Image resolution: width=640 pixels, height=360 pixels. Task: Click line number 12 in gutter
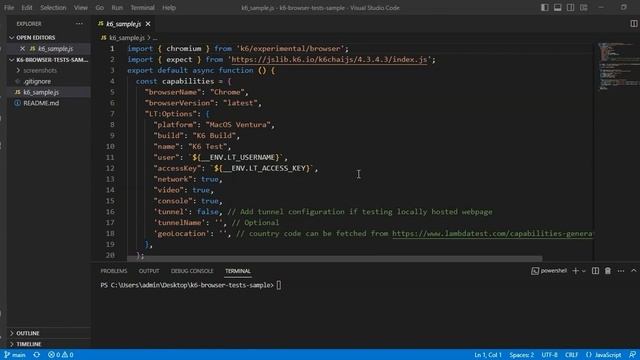coord(110,168)
